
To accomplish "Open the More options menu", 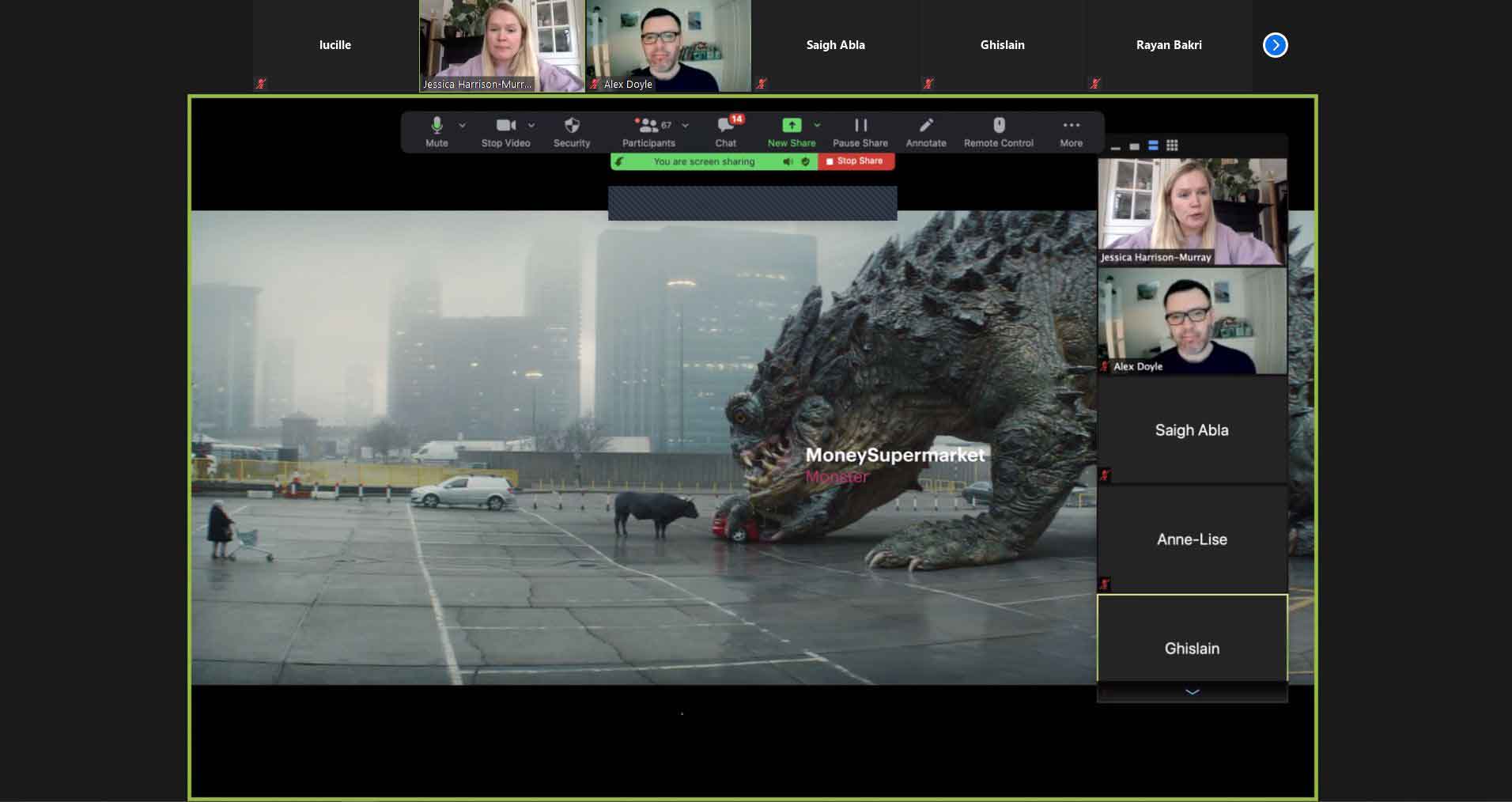I will click(1072, 132).
